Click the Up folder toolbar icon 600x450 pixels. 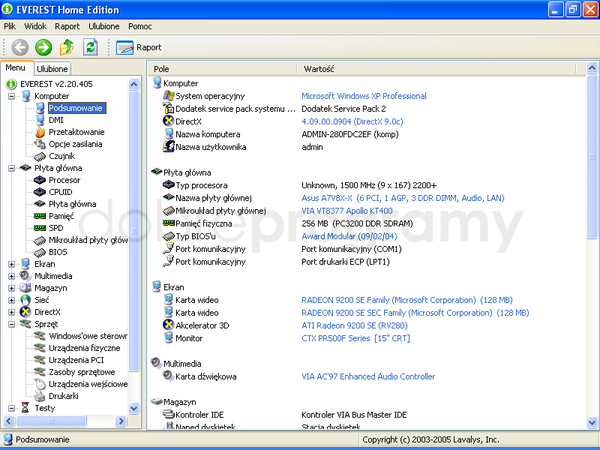(x=67, y=47)
